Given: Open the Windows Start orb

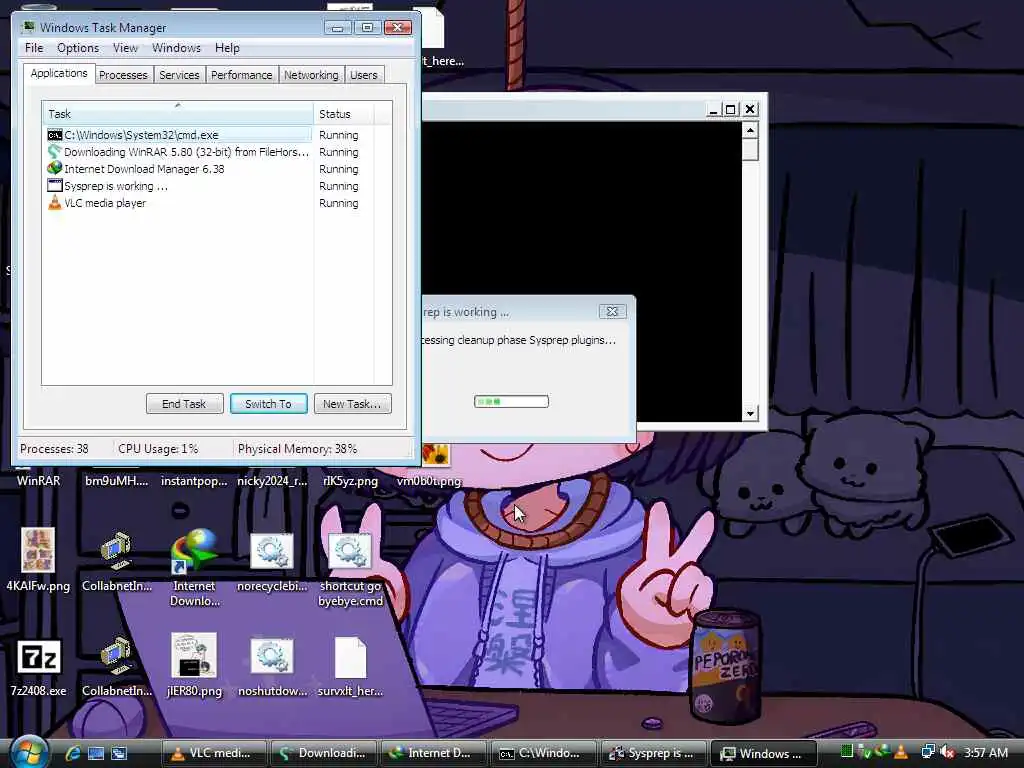Looking at the screenshot, I should [27, 752].
